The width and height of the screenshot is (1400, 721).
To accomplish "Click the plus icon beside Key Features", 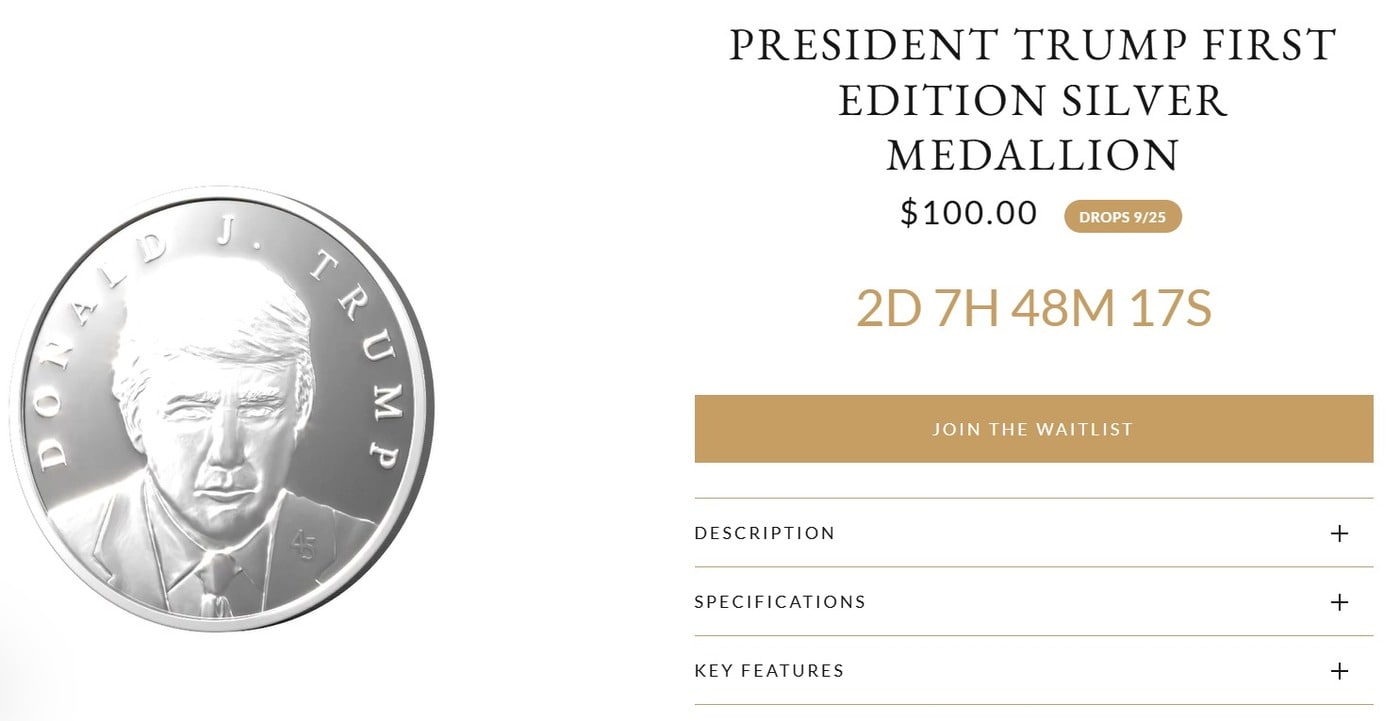I will click(1339, 671).
